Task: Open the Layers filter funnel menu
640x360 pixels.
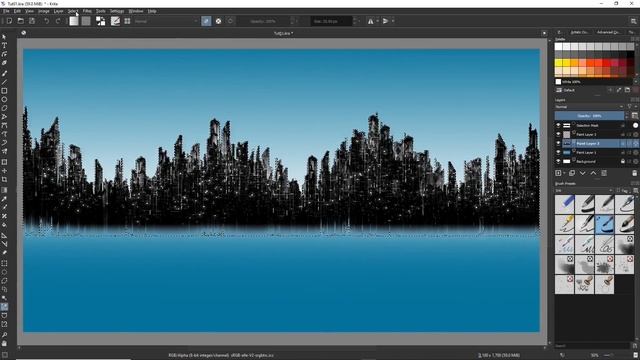Action: [x=630, y=107]
